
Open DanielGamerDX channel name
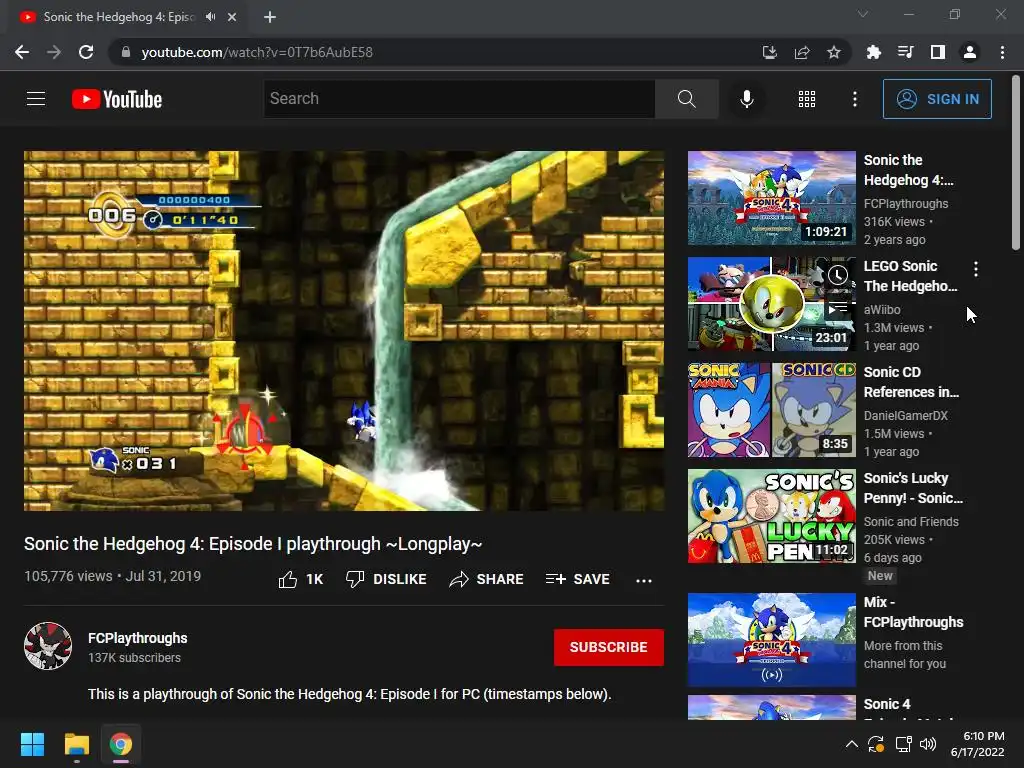point(905,415)
